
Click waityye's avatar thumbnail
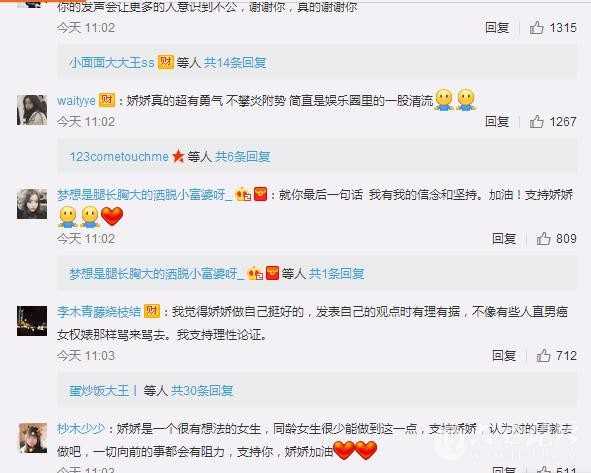32,110
